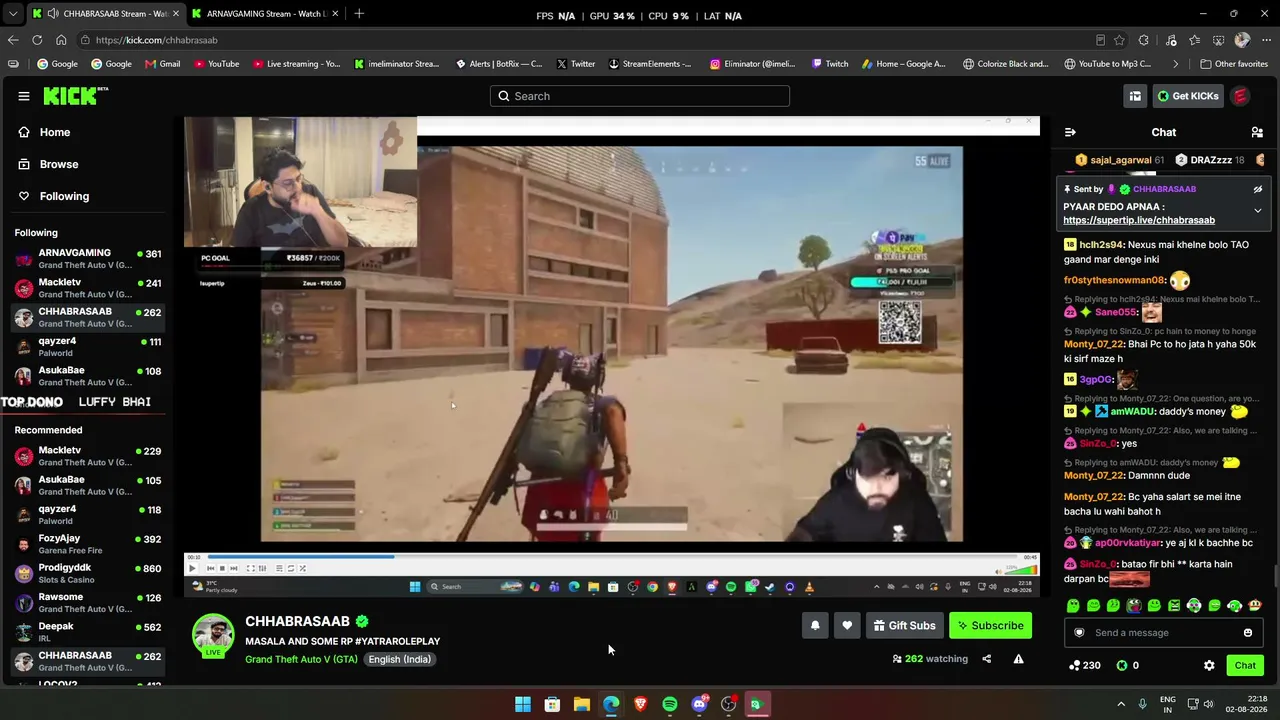Open FozyAjay channel in Recommended list

click(x=87, y=544)
